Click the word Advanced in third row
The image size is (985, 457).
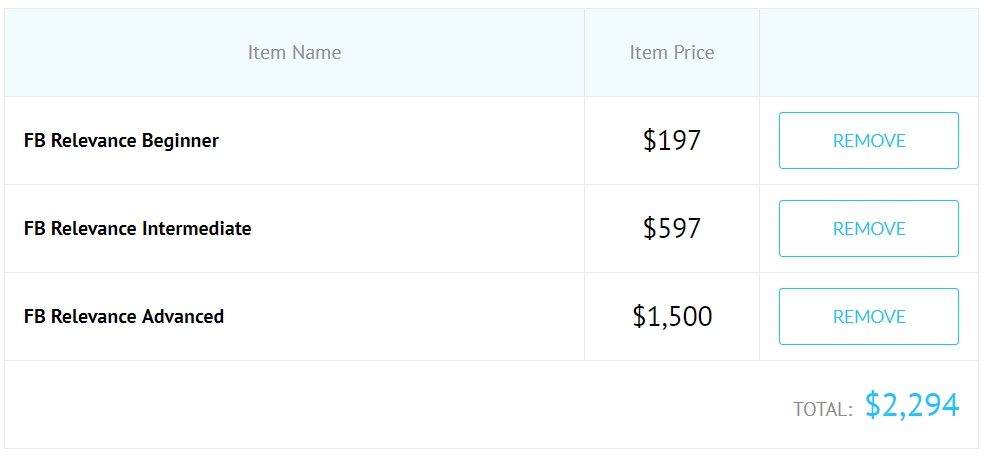click(183, 316)
